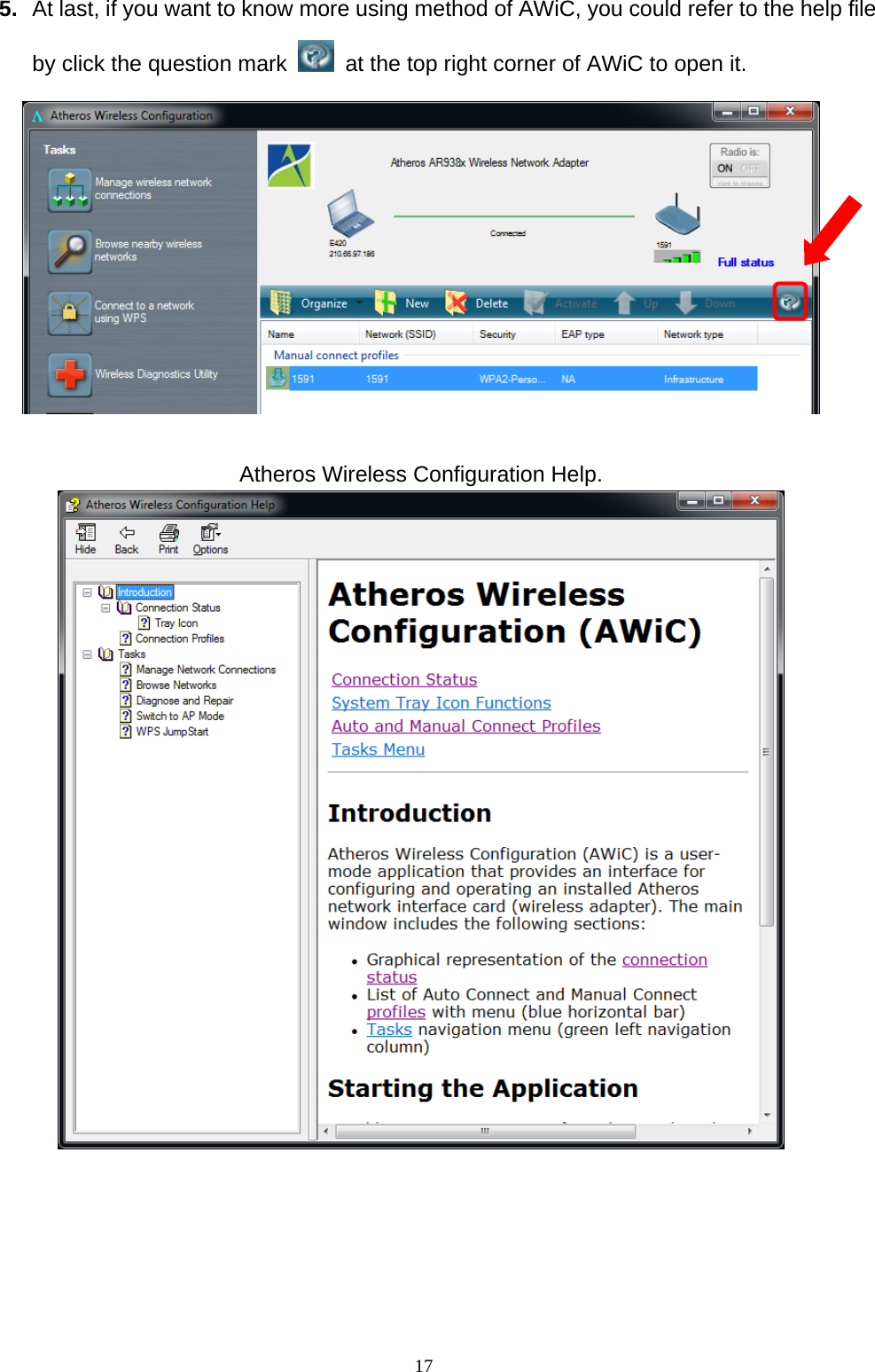The height and width of the screenshot is (1372, 875).
Task: Click the 'connection status' link in bullet list
Action: tap(665, 960)
